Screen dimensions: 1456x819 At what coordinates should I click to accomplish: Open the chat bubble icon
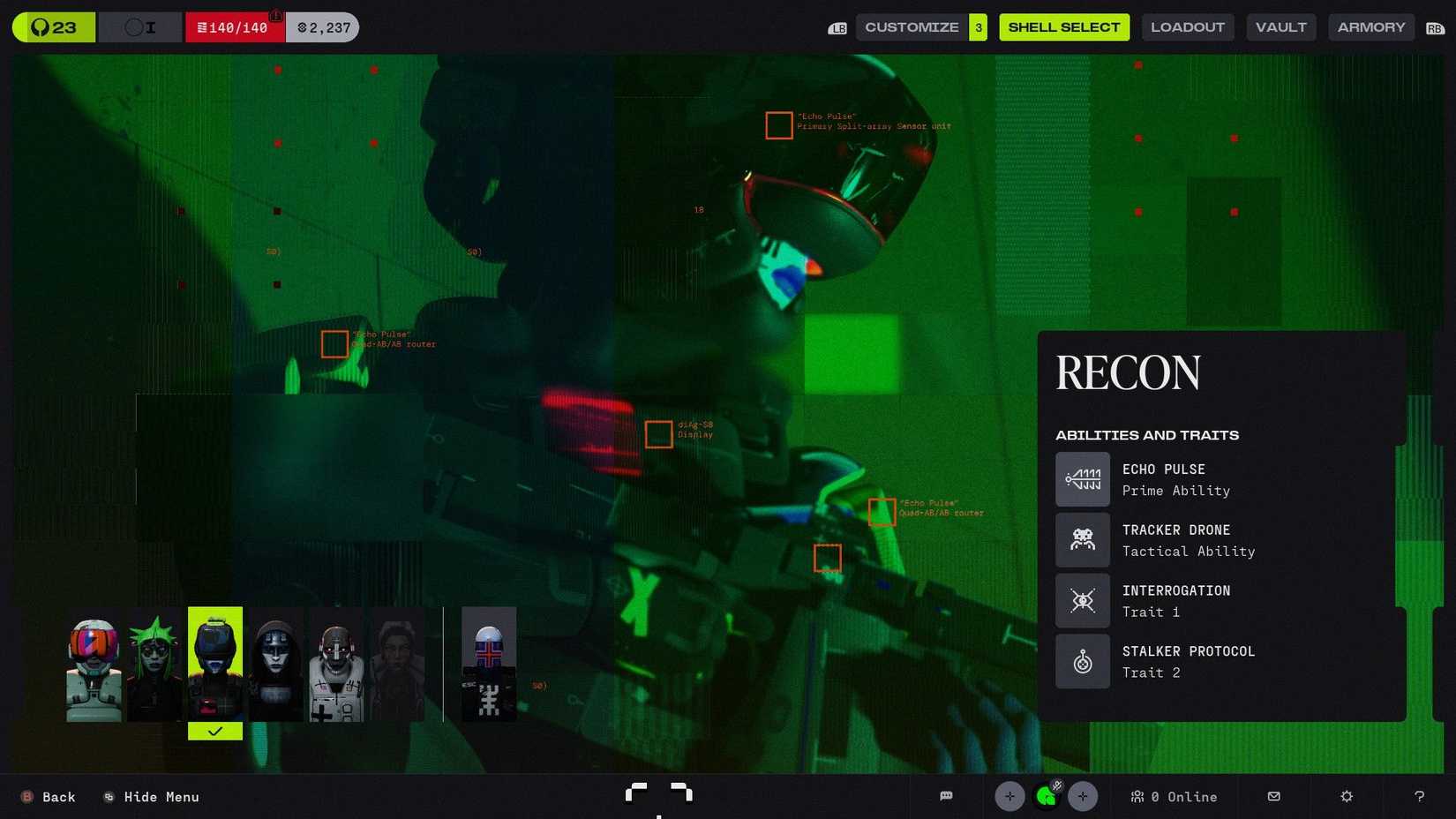(946, 796)
